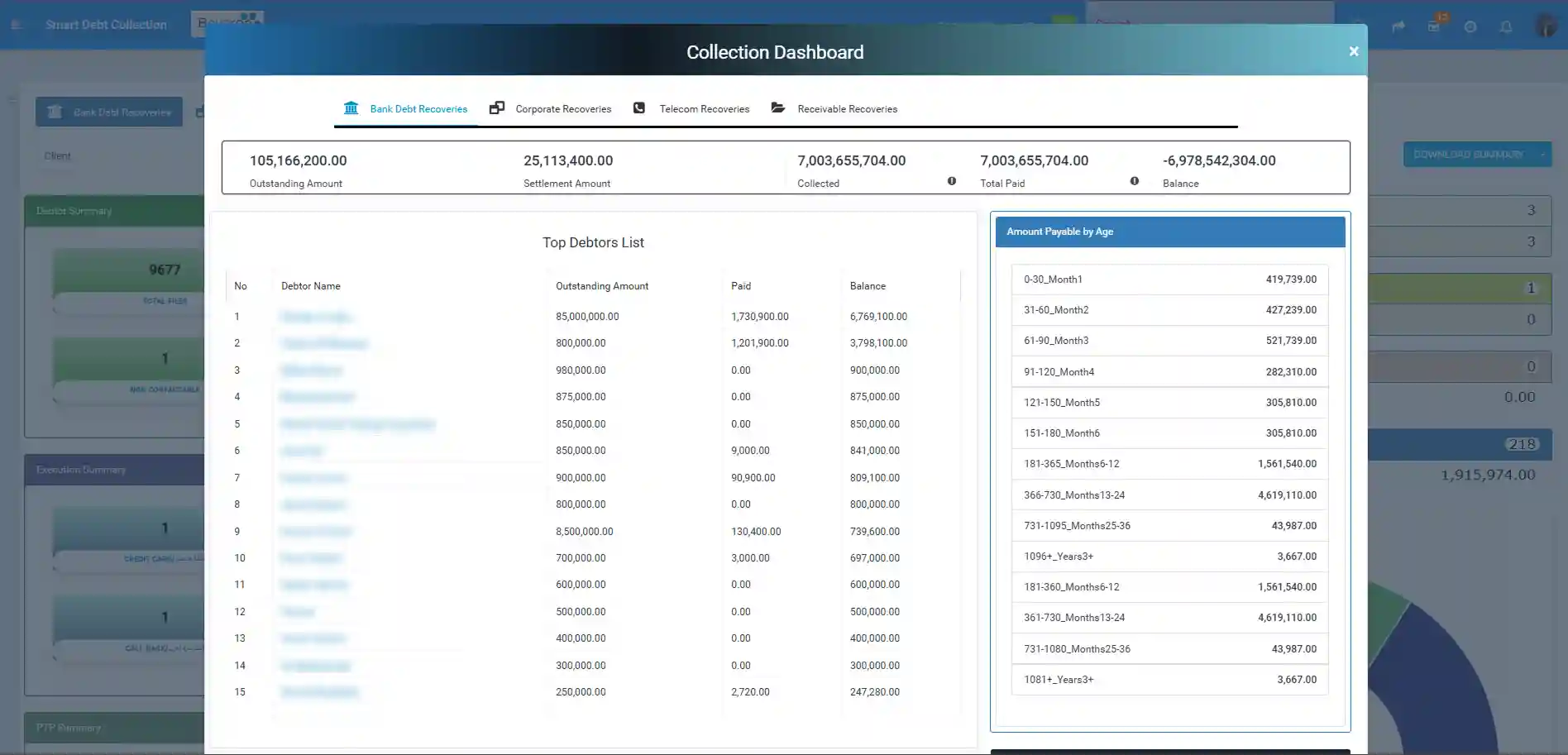Image resolution: width=1568 pixels, height=755 pixels.
Task: Open the user avatar in background header
Action: point(1544,26)
